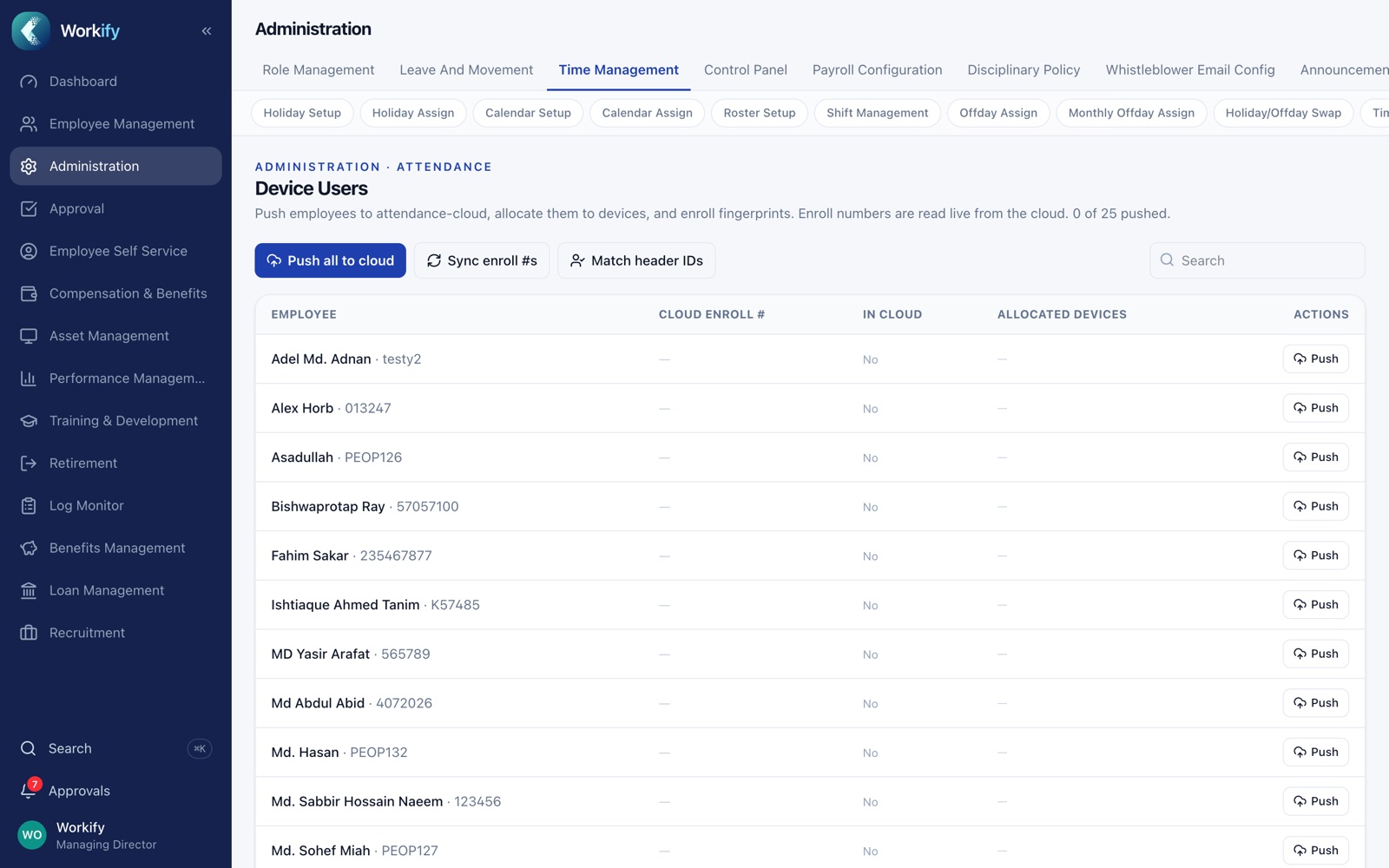The height and width of the screenshot is (868, 1389).
Task: Click the Compensation & Benefits wallet icon
Action: point(29,293)
